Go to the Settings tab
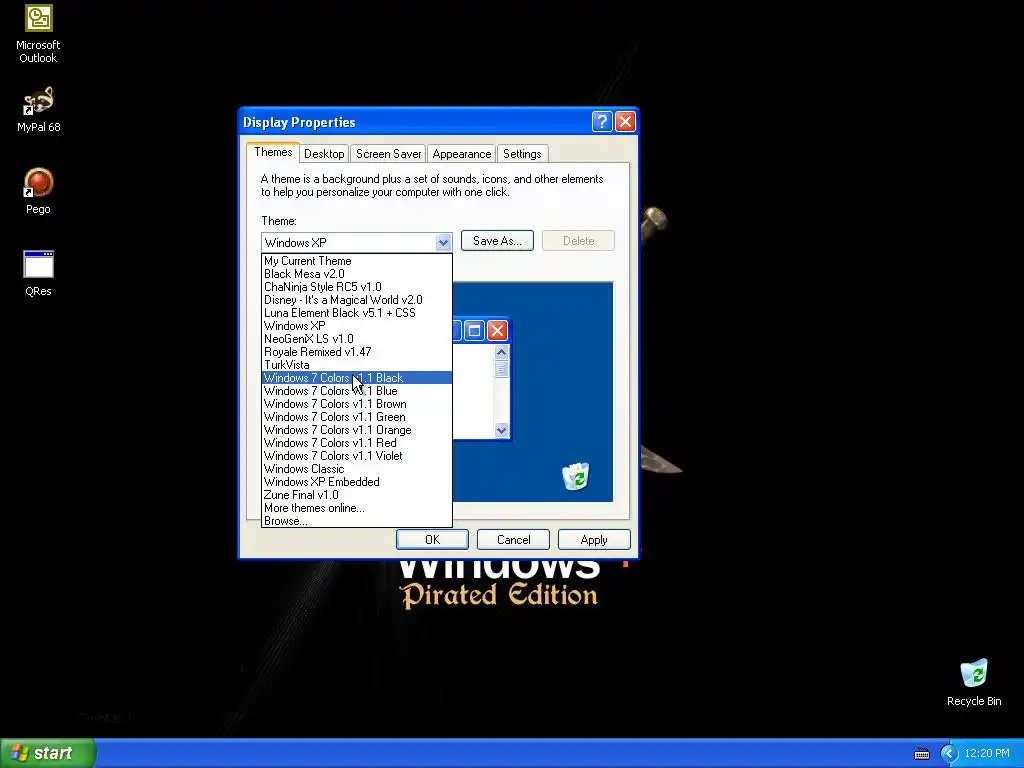The height and width of the screenshot is (768, 1024). (522, 154)
